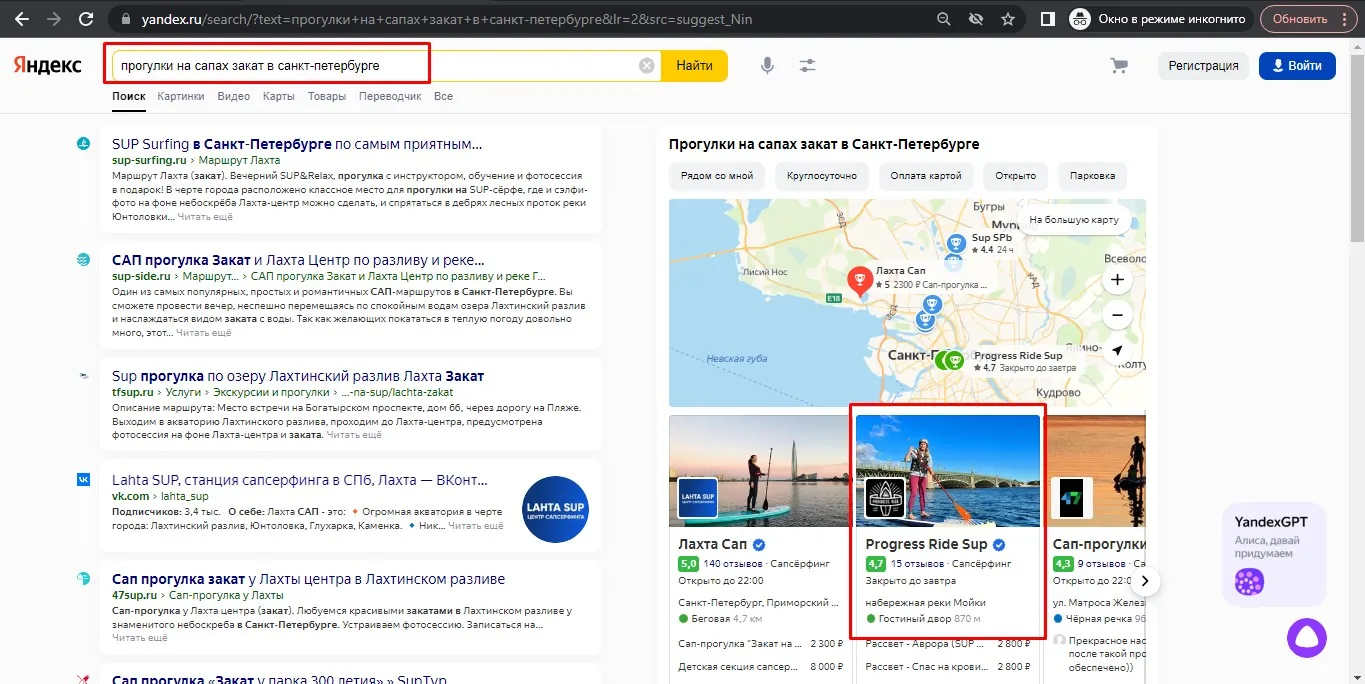Go back using browser back arrow
Screen dimensions: 1365x684
[x=21, y=19]
